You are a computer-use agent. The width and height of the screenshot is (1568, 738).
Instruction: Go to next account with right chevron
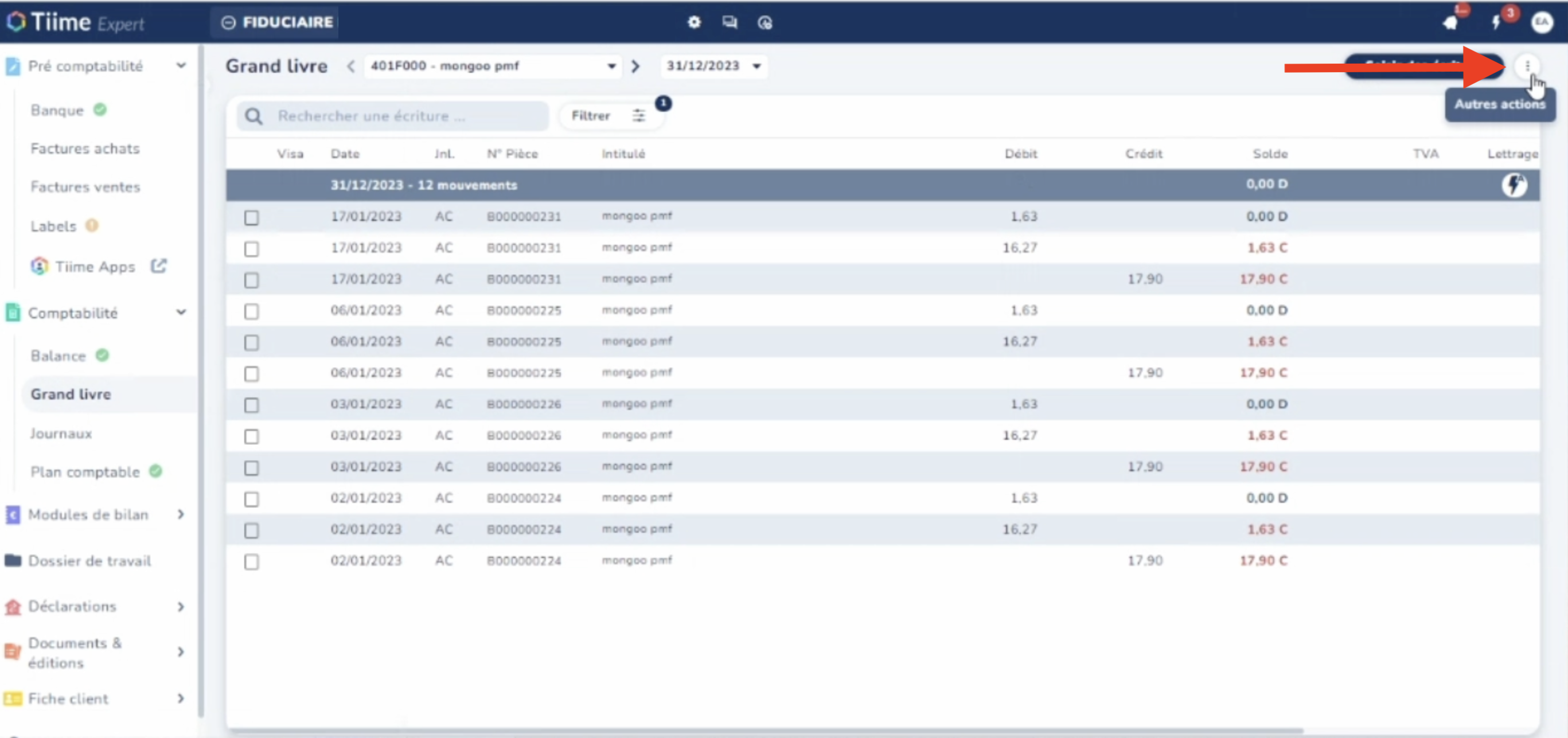[635, 66]
